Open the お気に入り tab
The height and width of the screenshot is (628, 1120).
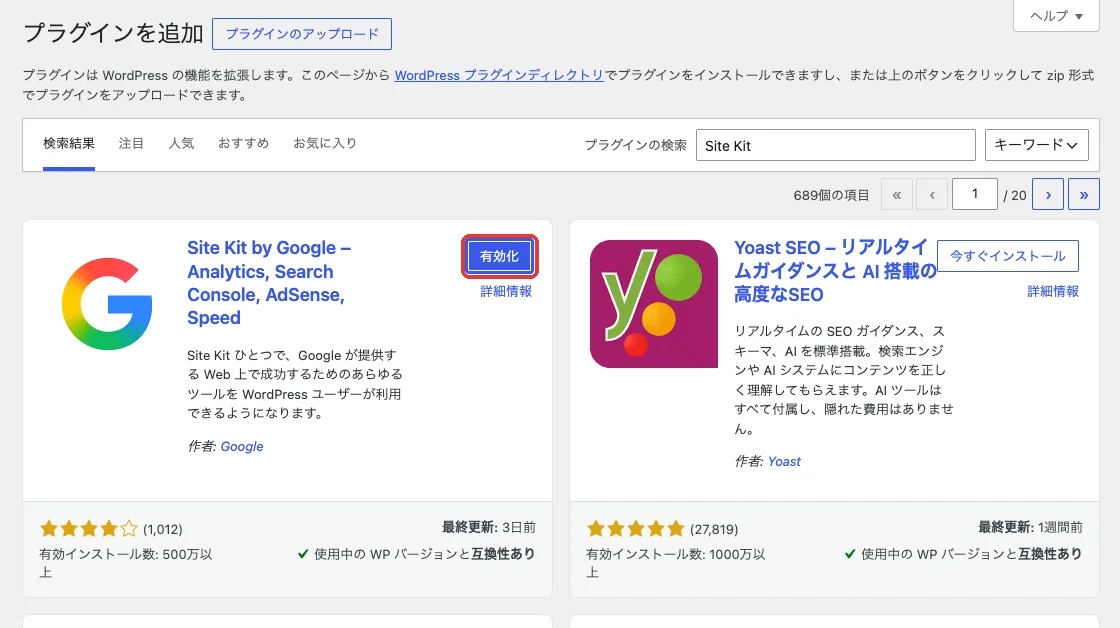pos(325,144)
